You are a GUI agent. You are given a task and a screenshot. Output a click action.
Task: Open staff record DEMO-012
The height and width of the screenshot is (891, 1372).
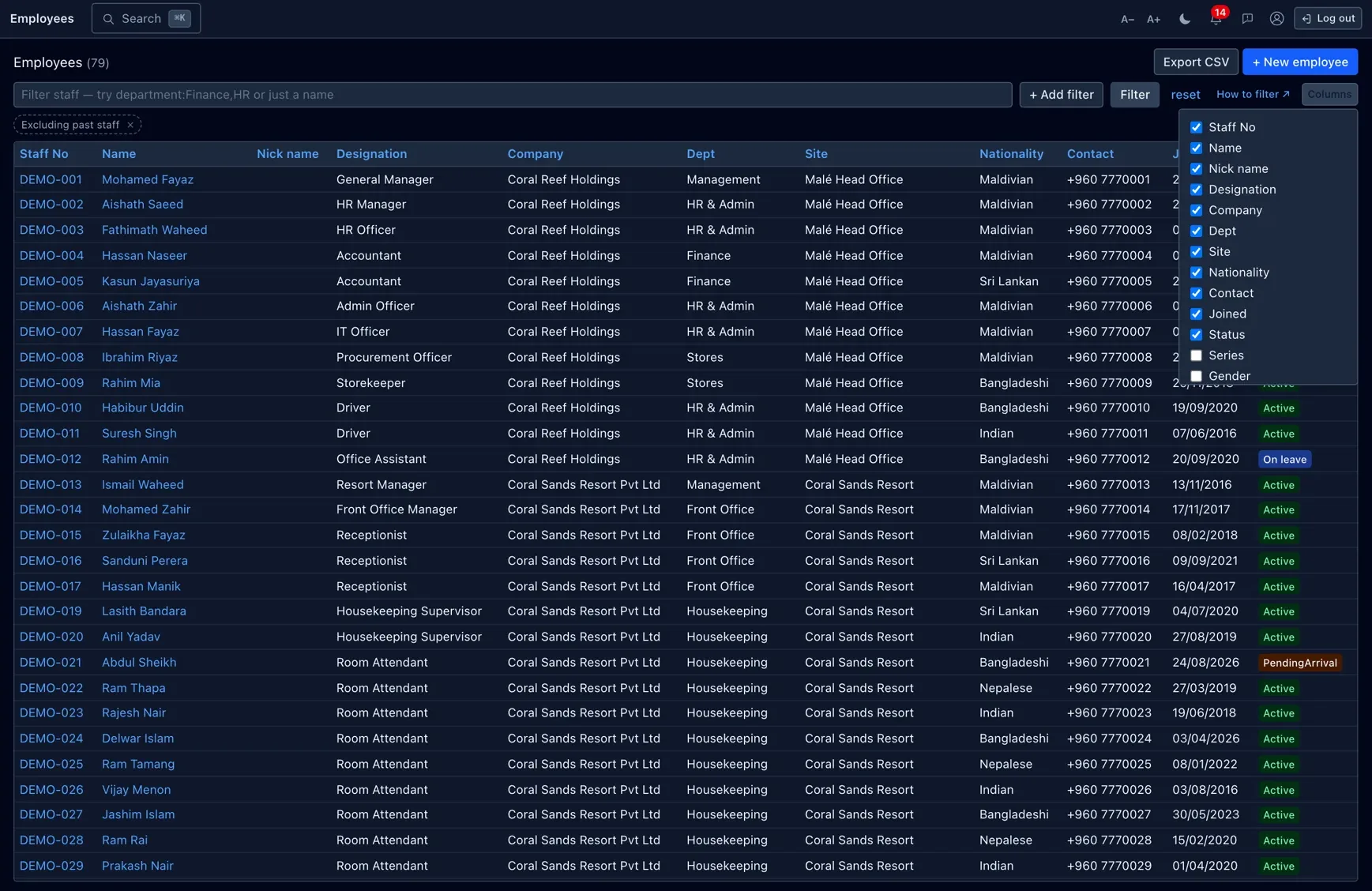51,459
